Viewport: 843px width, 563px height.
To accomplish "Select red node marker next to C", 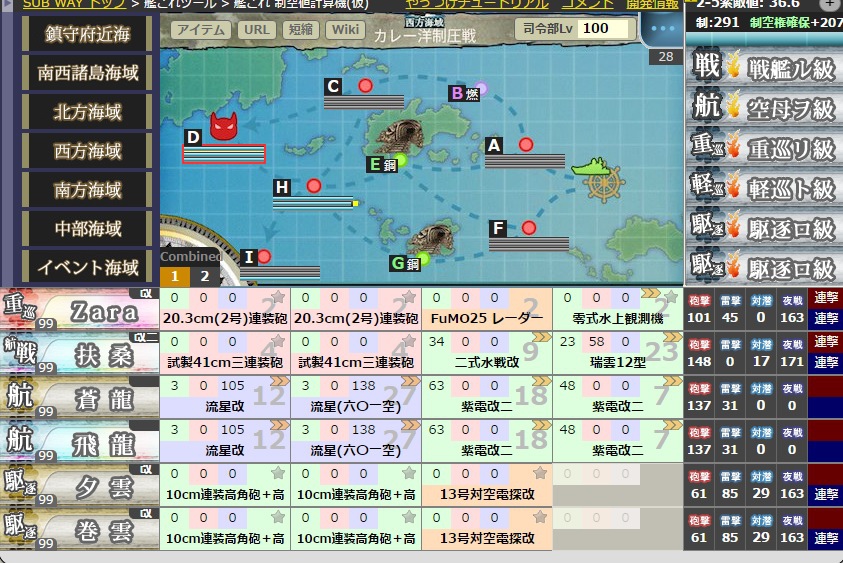I will click(366, 85).
